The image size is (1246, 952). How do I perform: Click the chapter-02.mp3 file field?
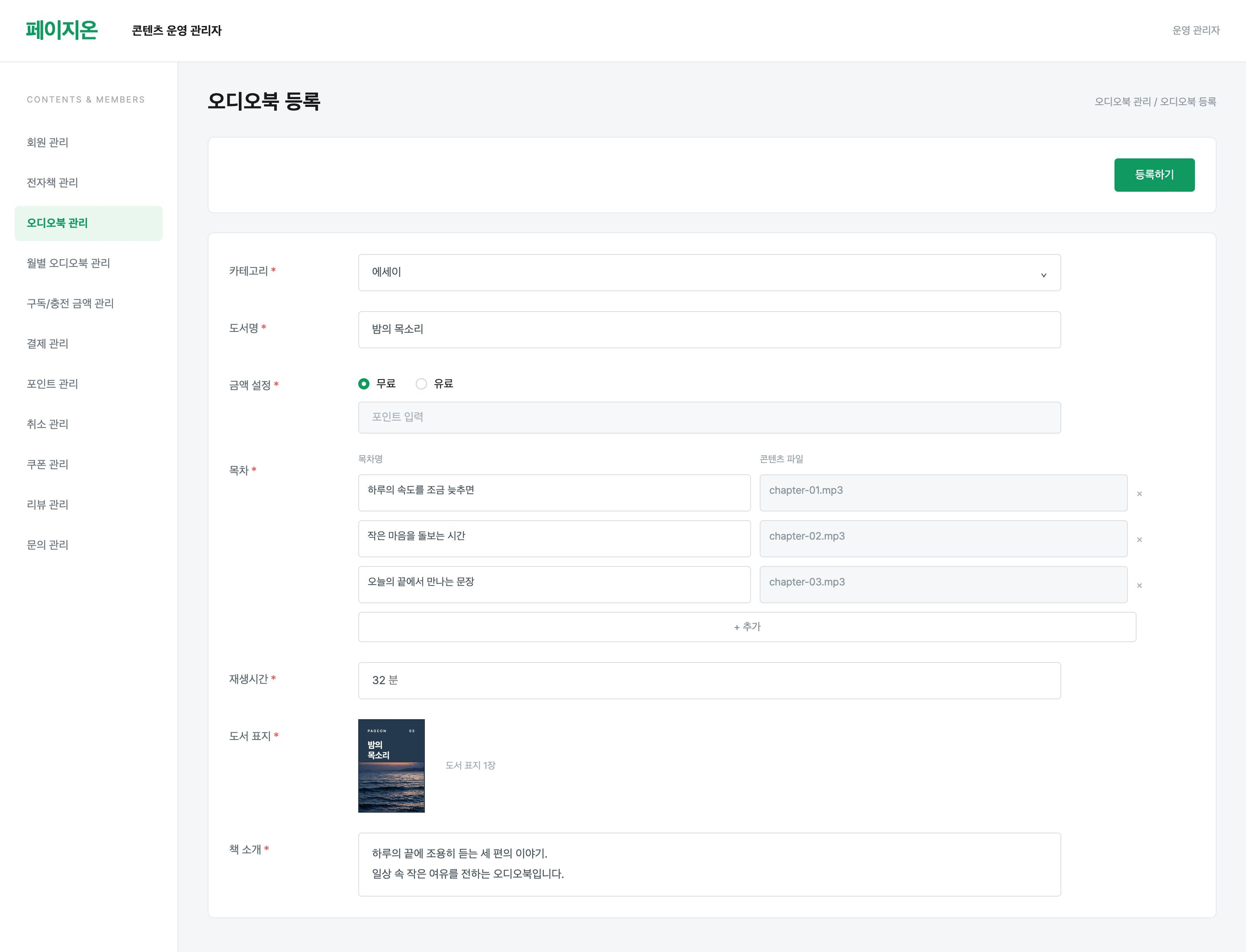(944, 538)
